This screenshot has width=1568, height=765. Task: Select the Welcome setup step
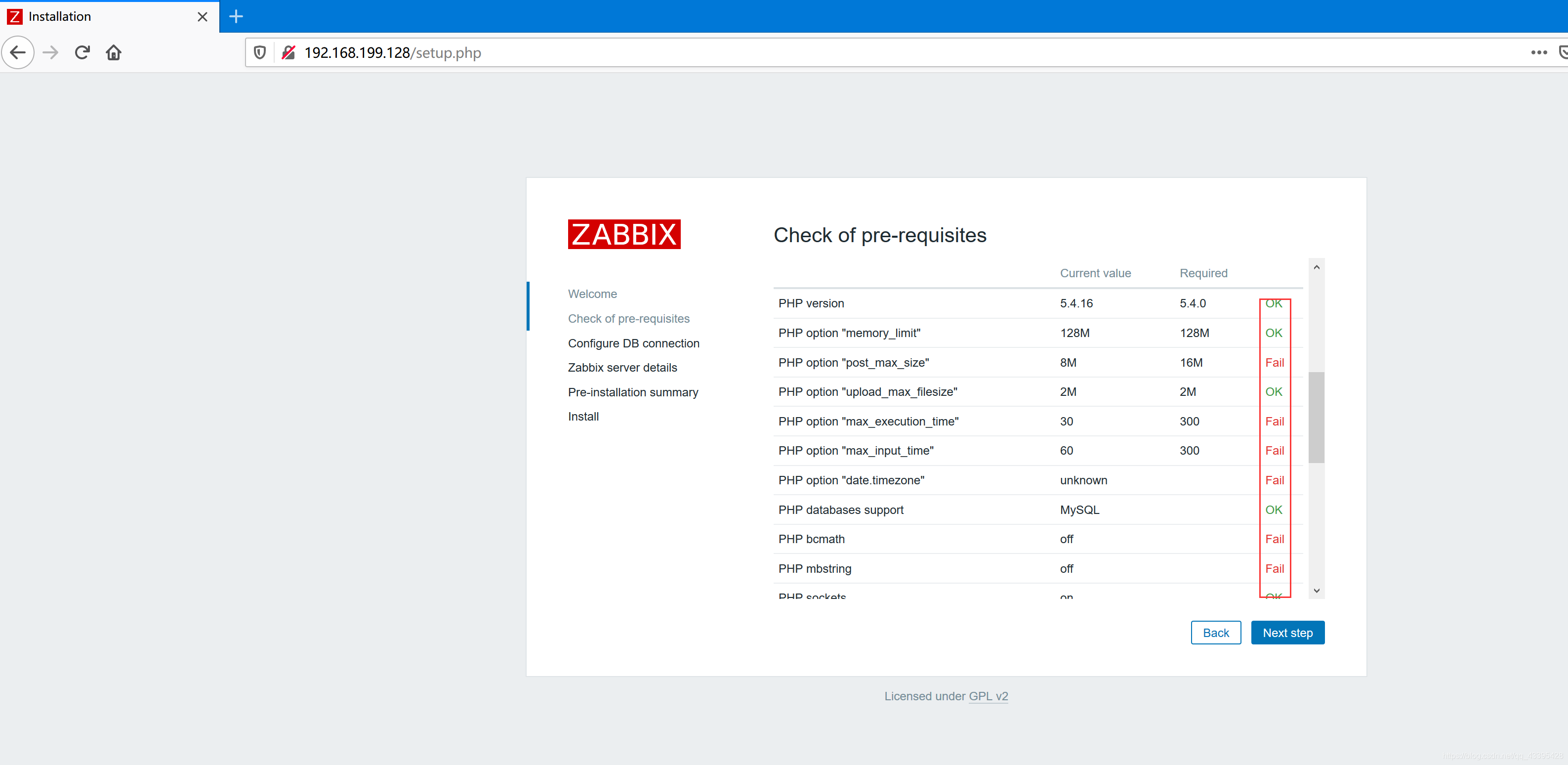pyautogui.click(x=592, y=294)
